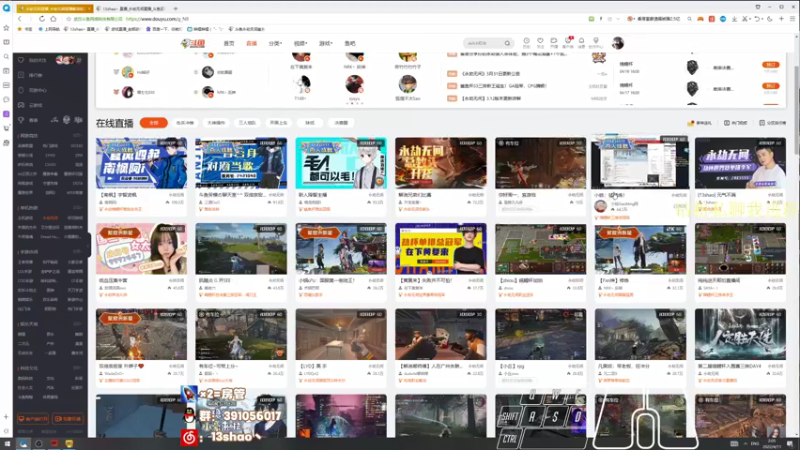Open favorites star in browser left sidebar
This screenshot has height=450, width=800.
(x=6, y=28)
